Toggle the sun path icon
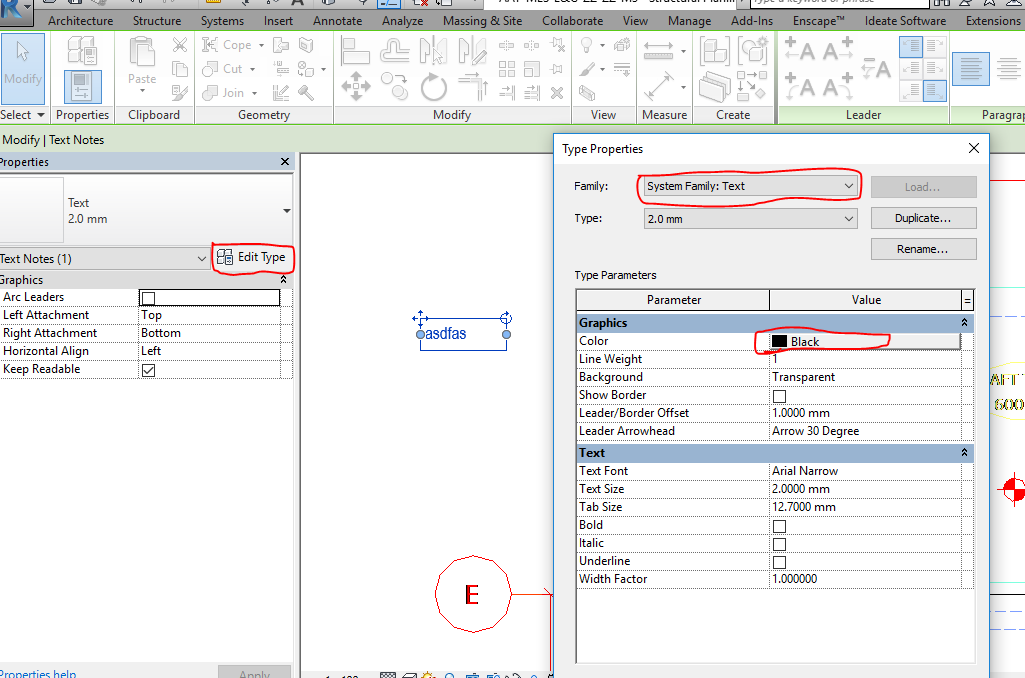Viewport: 1025px width, 678px height. (427, 675)
